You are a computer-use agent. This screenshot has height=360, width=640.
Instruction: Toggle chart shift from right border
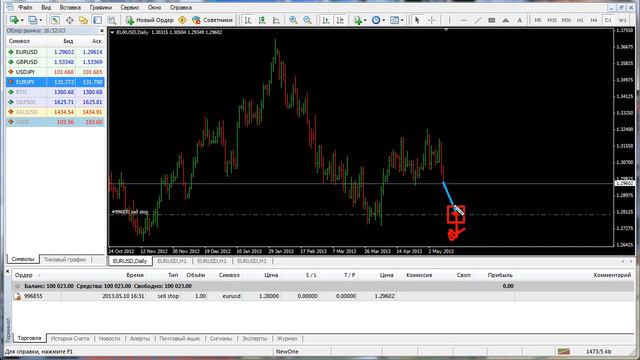340,20
